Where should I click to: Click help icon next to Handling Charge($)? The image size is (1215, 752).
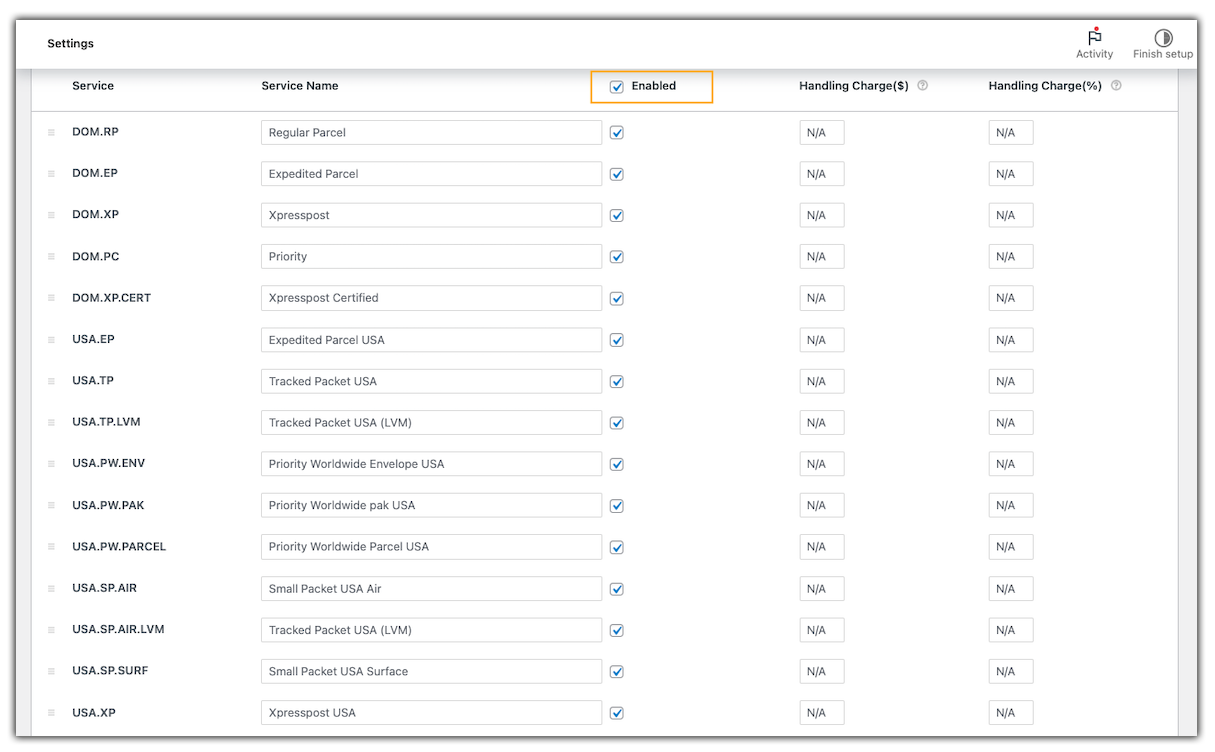coord(922,86)
